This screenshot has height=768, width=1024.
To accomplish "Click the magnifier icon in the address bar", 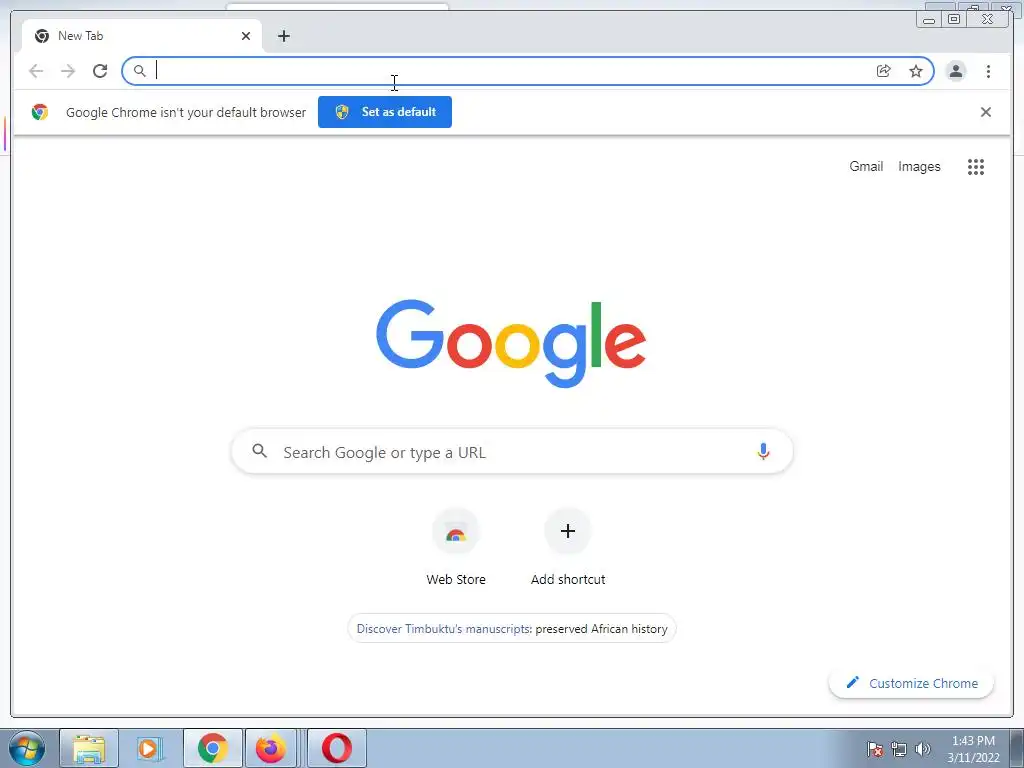I will (x=139, y=71).
